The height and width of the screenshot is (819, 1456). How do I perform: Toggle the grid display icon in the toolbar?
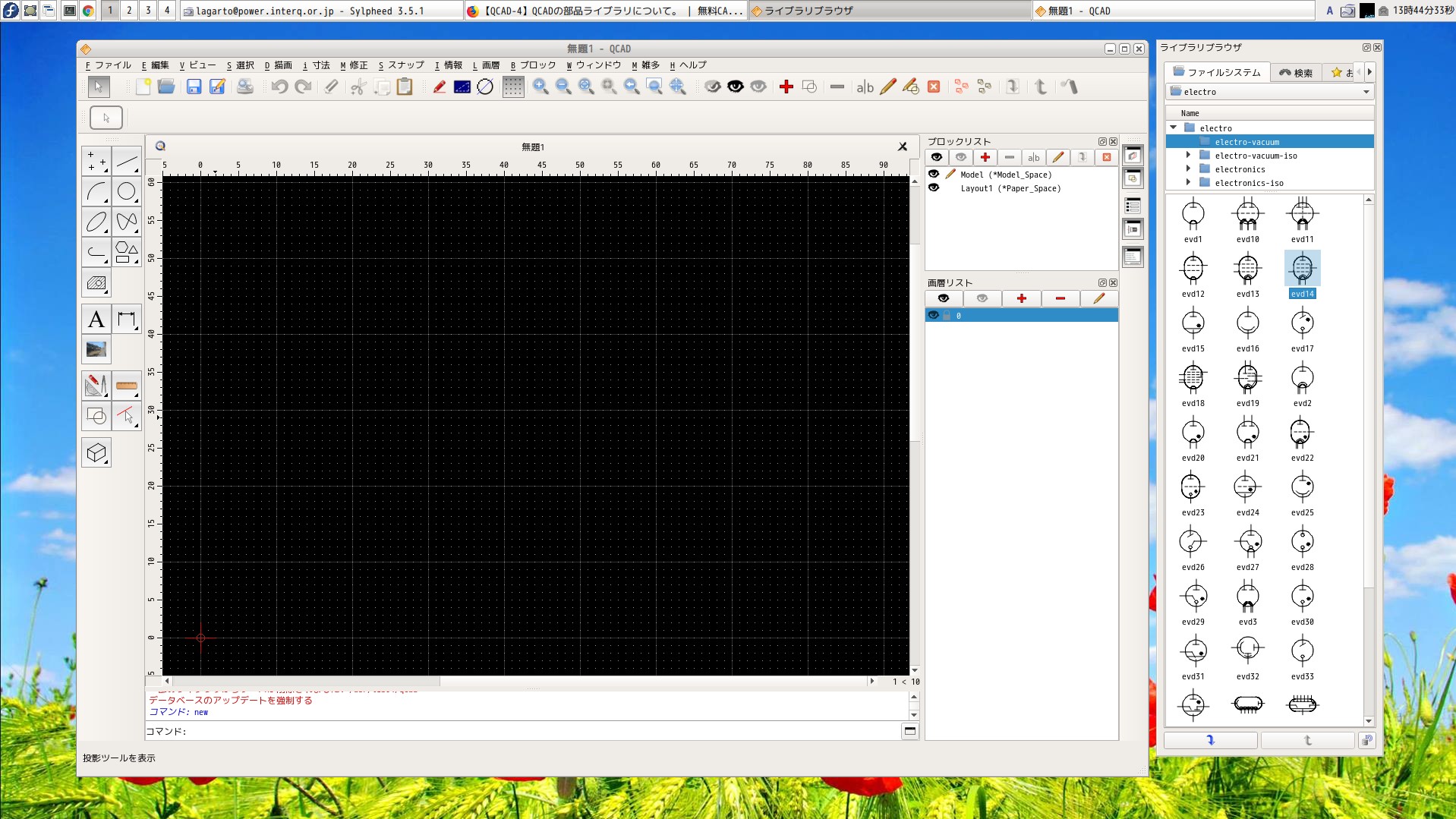(x=513, y=87)
